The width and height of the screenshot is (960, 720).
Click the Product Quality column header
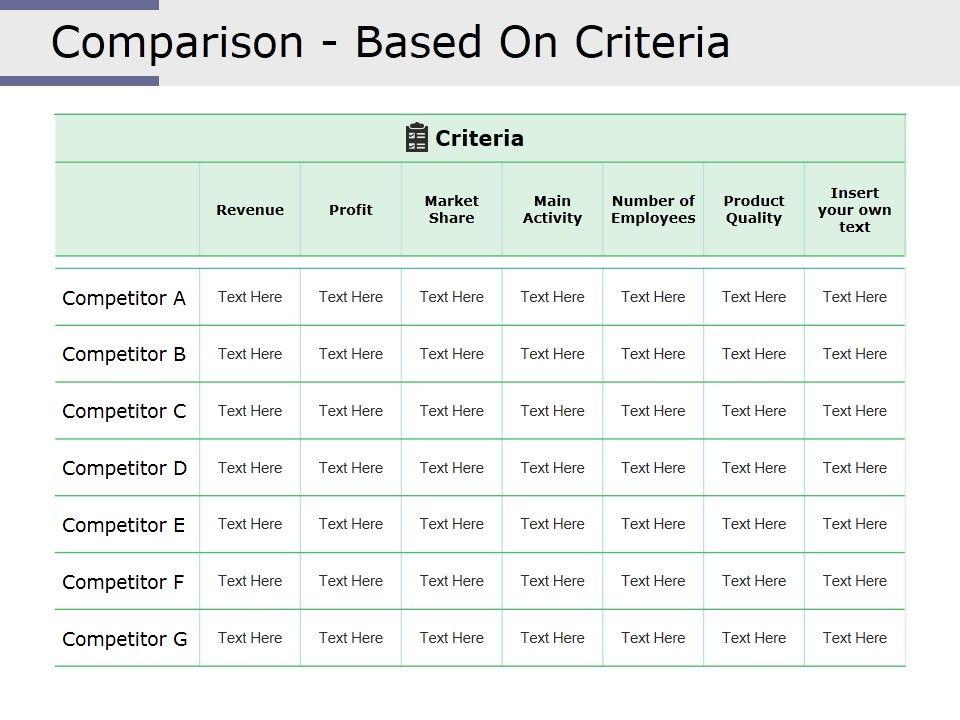point(754,210)
